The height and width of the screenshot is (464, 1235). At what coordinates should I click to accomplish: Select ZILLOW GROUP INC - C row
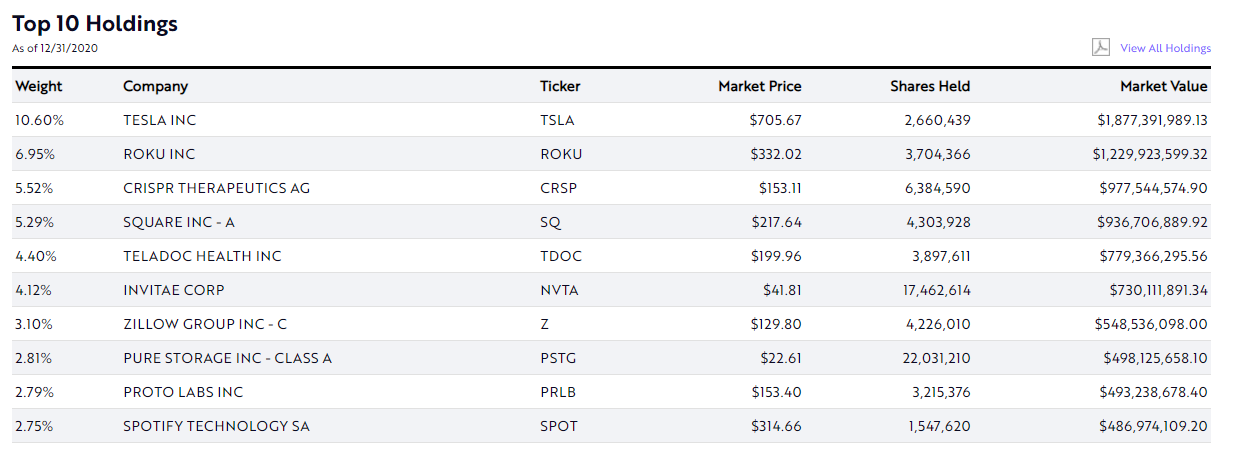click(x=611, y=324)
